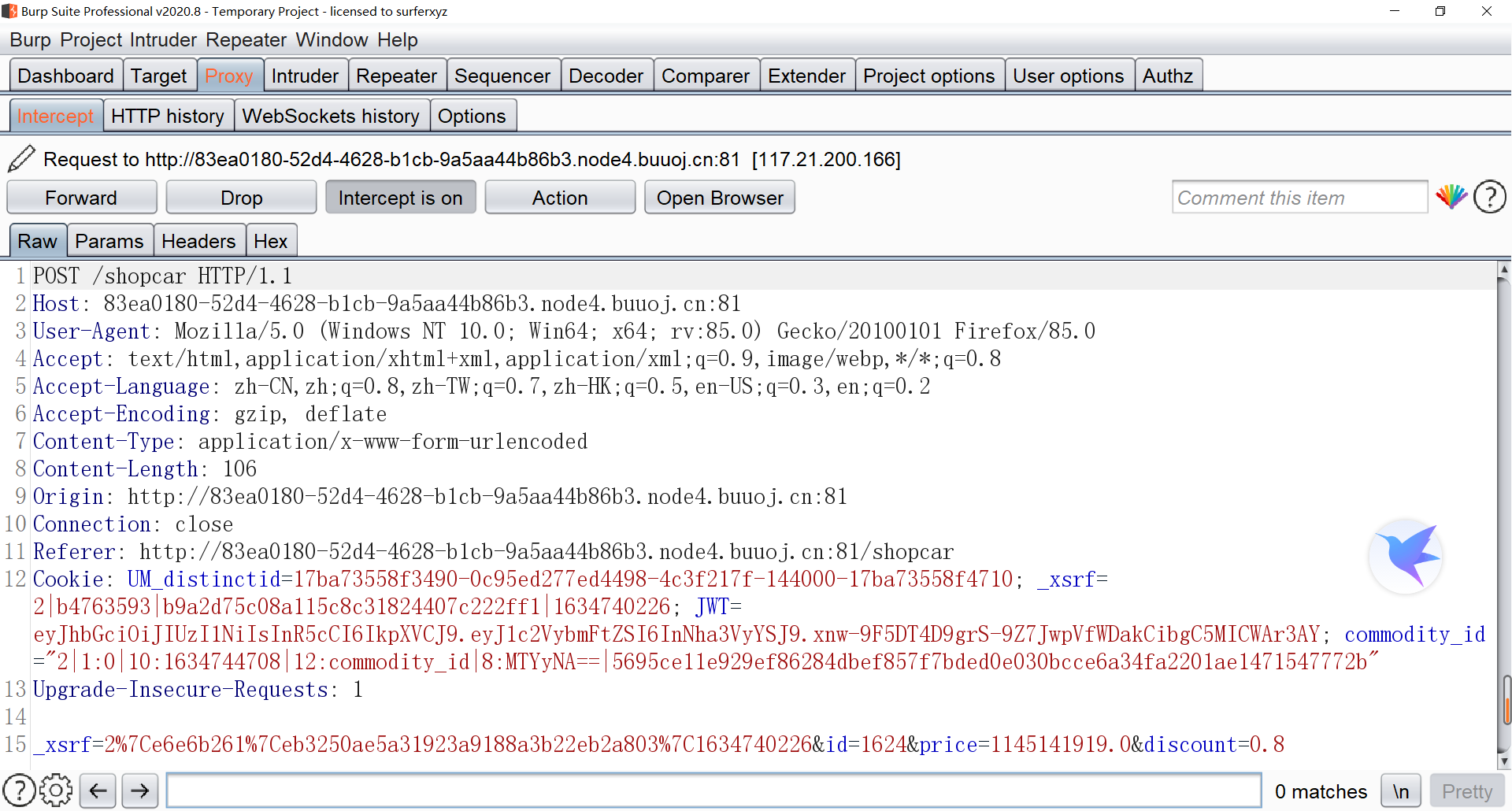Click the request editor scrollbar down arrow
Screen dimensions: 1512x811
point(1504,761)
